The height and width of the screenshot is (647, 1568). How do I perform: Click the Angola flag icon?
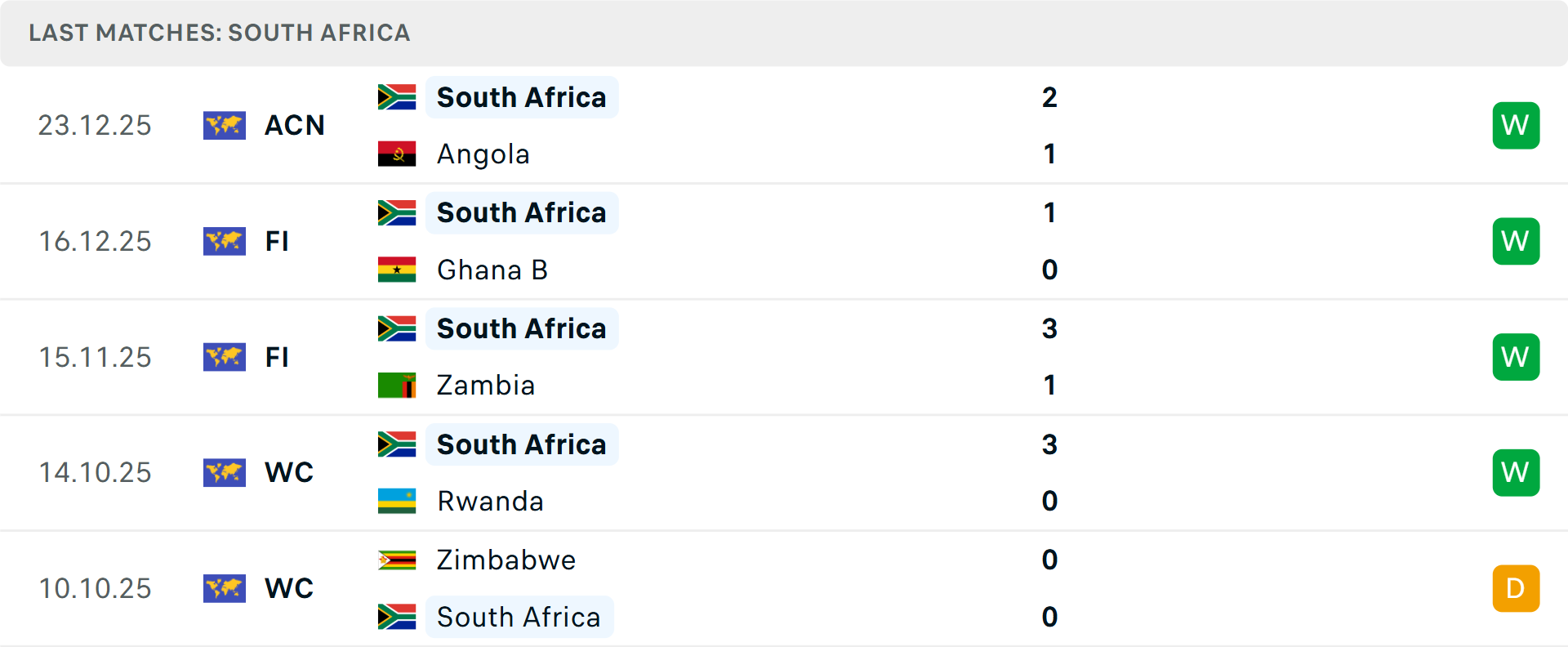click(x=397, y=154)
